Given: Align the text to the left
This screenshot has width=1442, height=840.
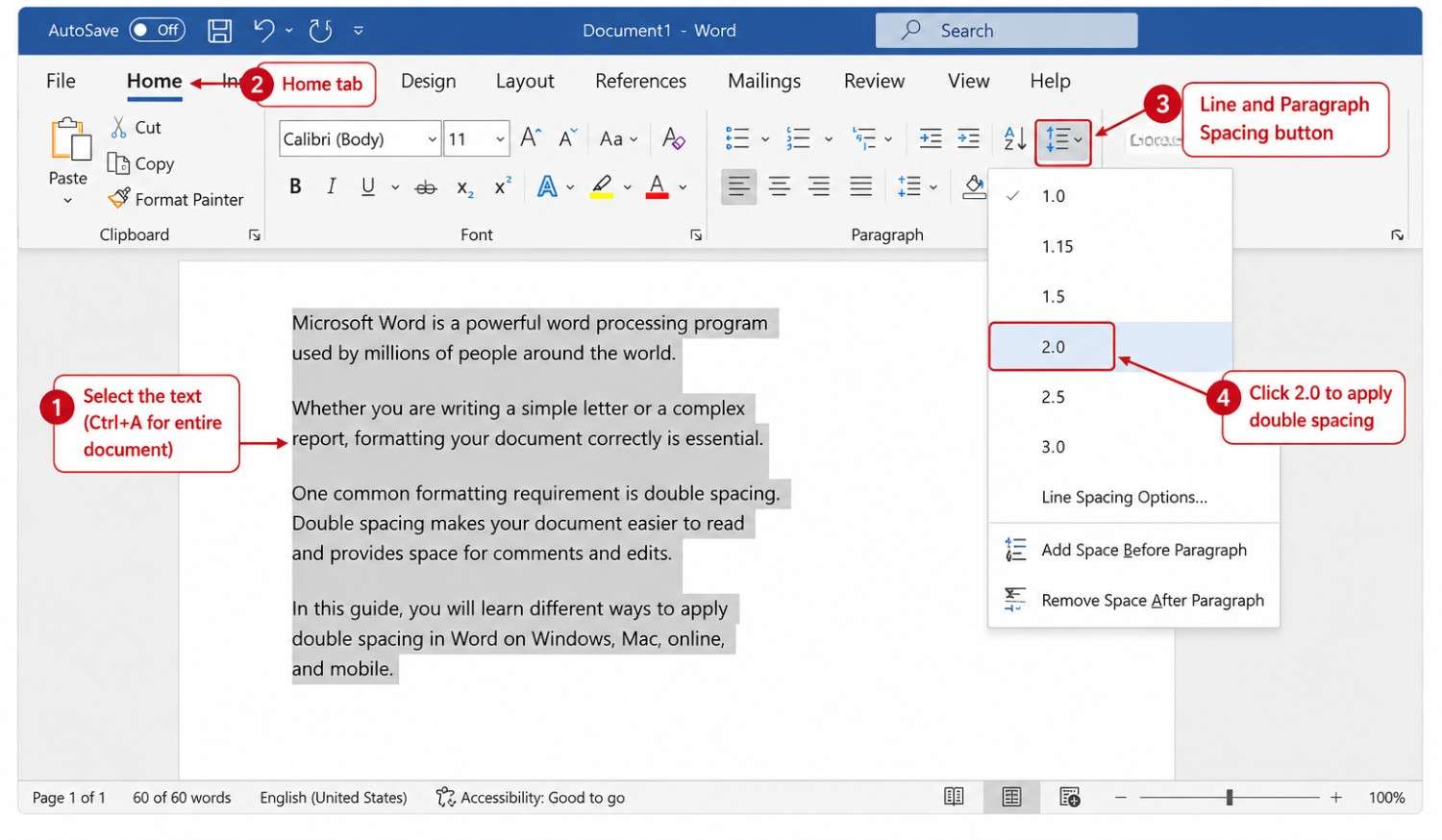Looking at the screenshot, I should coord(738,186).
